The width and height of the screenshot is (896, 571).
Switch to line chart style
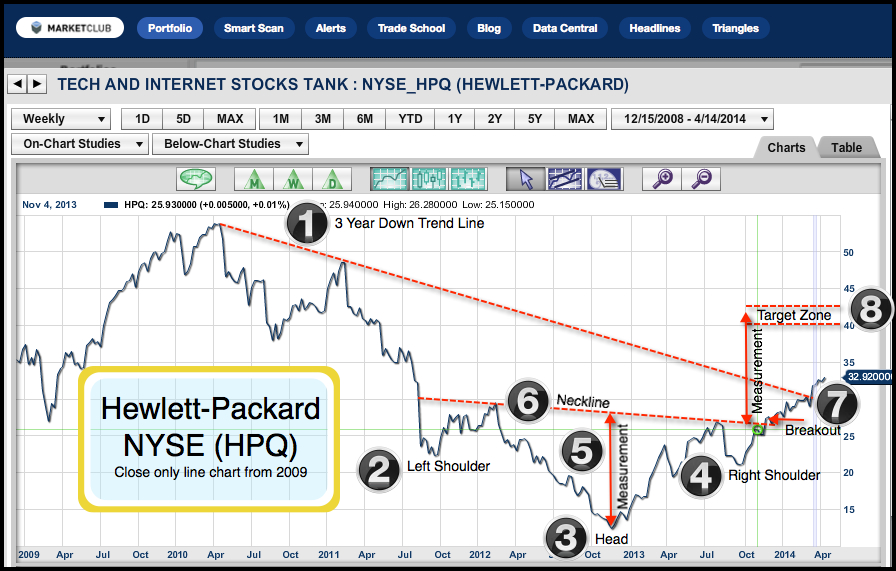[x=390, y=179]
